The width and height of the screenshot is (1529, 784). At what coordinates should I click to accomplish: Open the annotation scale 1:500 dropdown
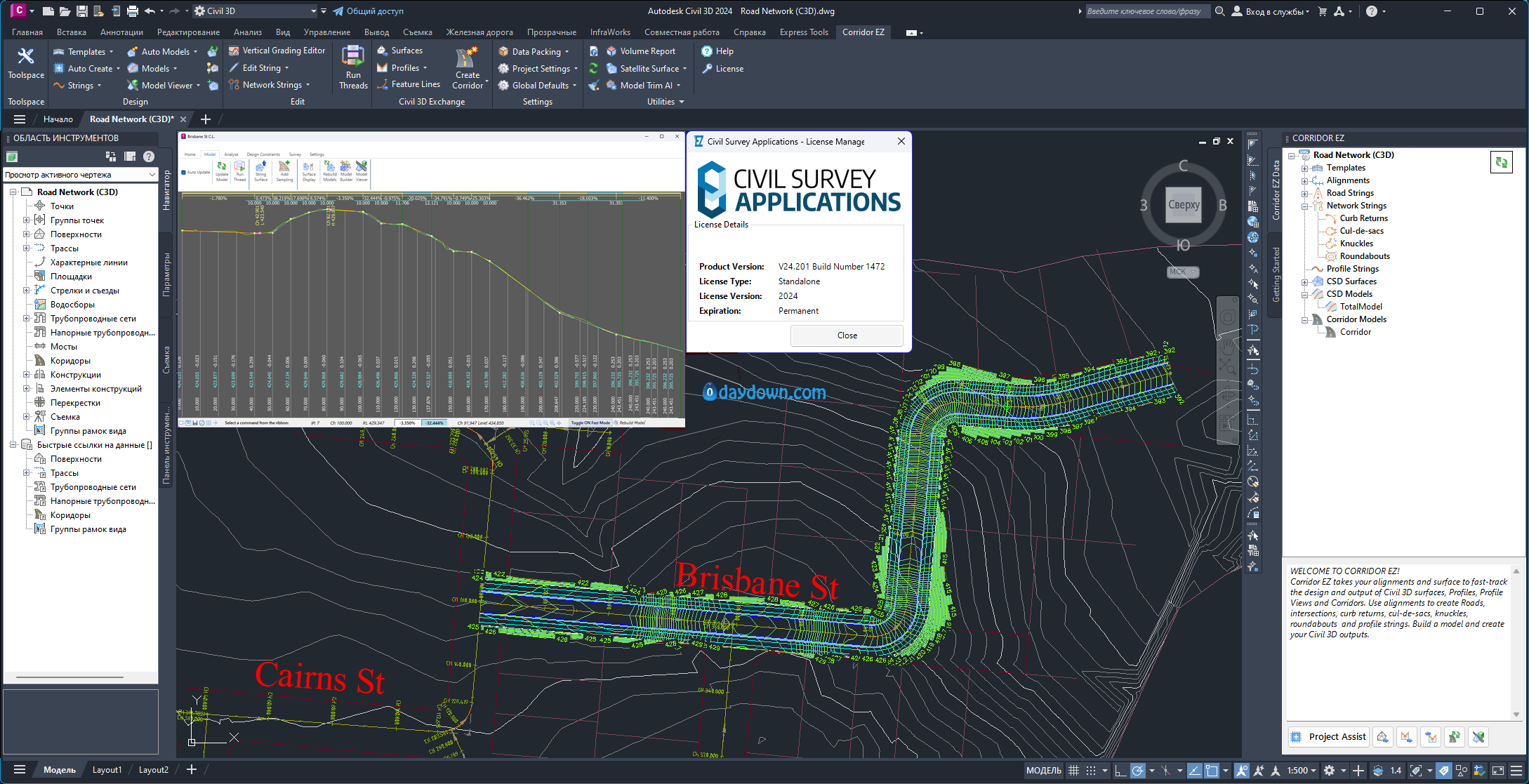pos(1302,771)
